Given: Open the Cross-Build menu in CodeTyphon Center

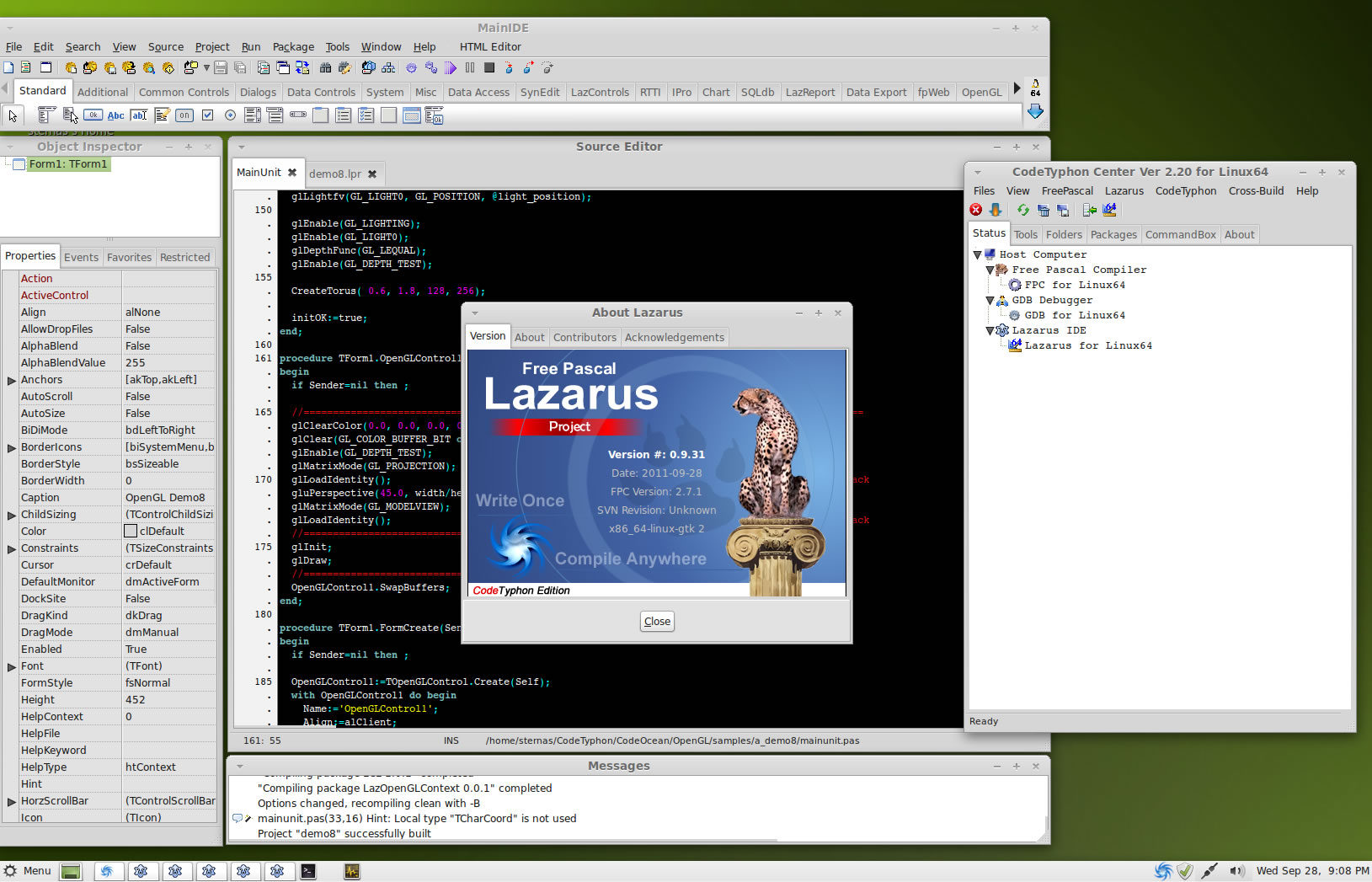Looking at the screenshot, I should click(1256, 191).
